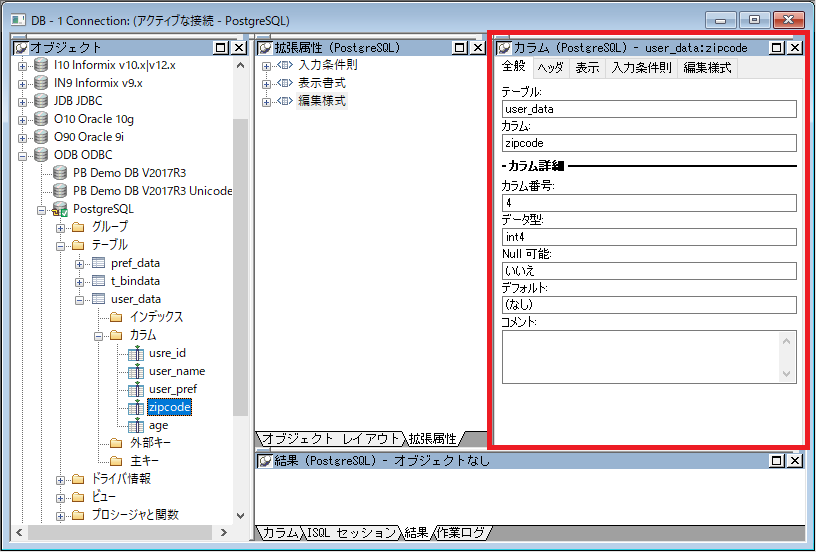Click the インデックス folder icon
Image resolution: width=816 pixels, height=552 pixels.
tap(116, 317)
